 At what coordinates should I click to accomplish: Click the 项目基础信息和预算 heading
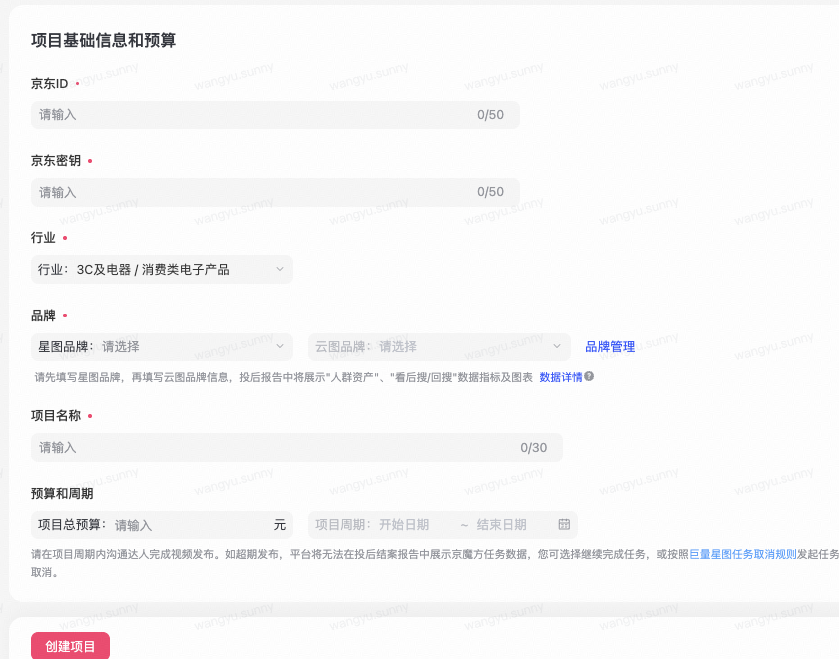pyautogui.click(x=103, y=40)
